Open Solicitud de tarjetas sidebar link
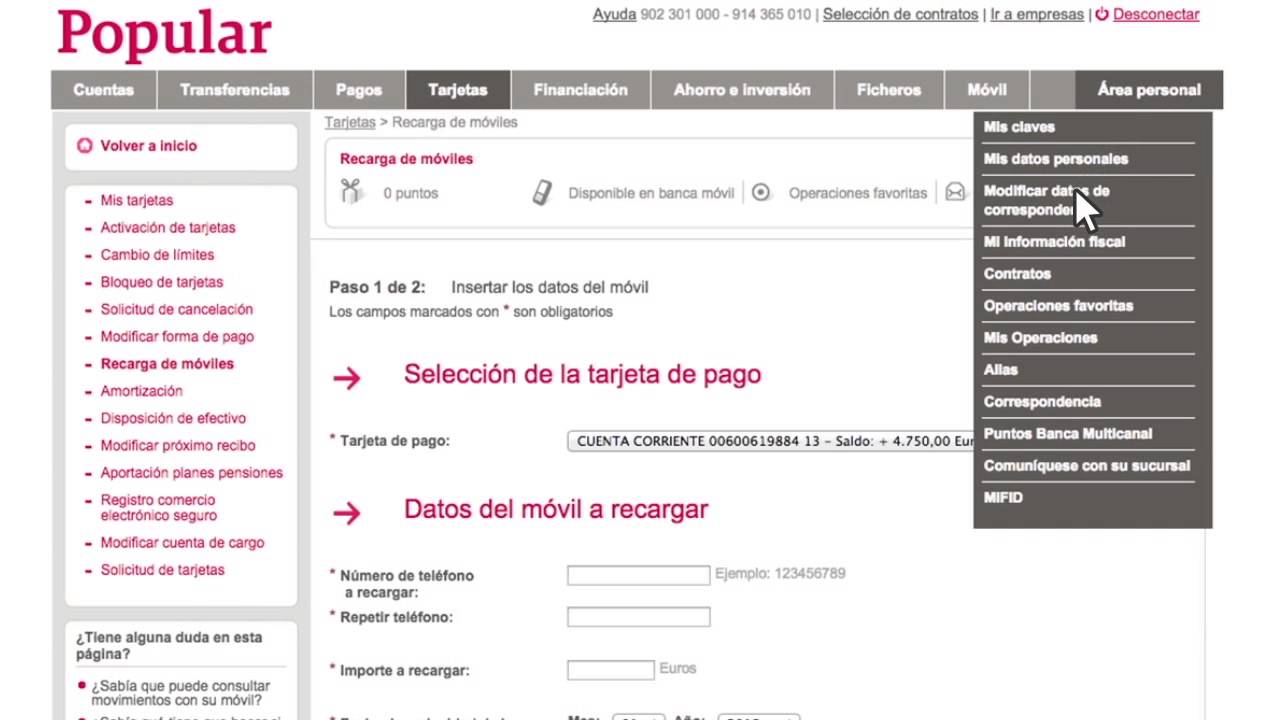The width and height of the screenshot is (1280, 720). click(x=163, y=570)
